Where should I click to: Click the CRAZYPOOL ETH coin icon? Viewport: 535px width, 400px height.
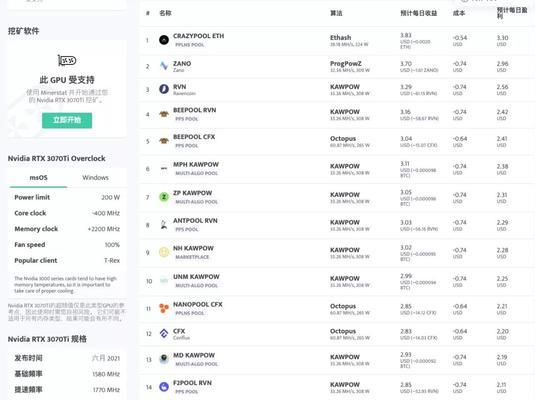(x=164, y=40)
